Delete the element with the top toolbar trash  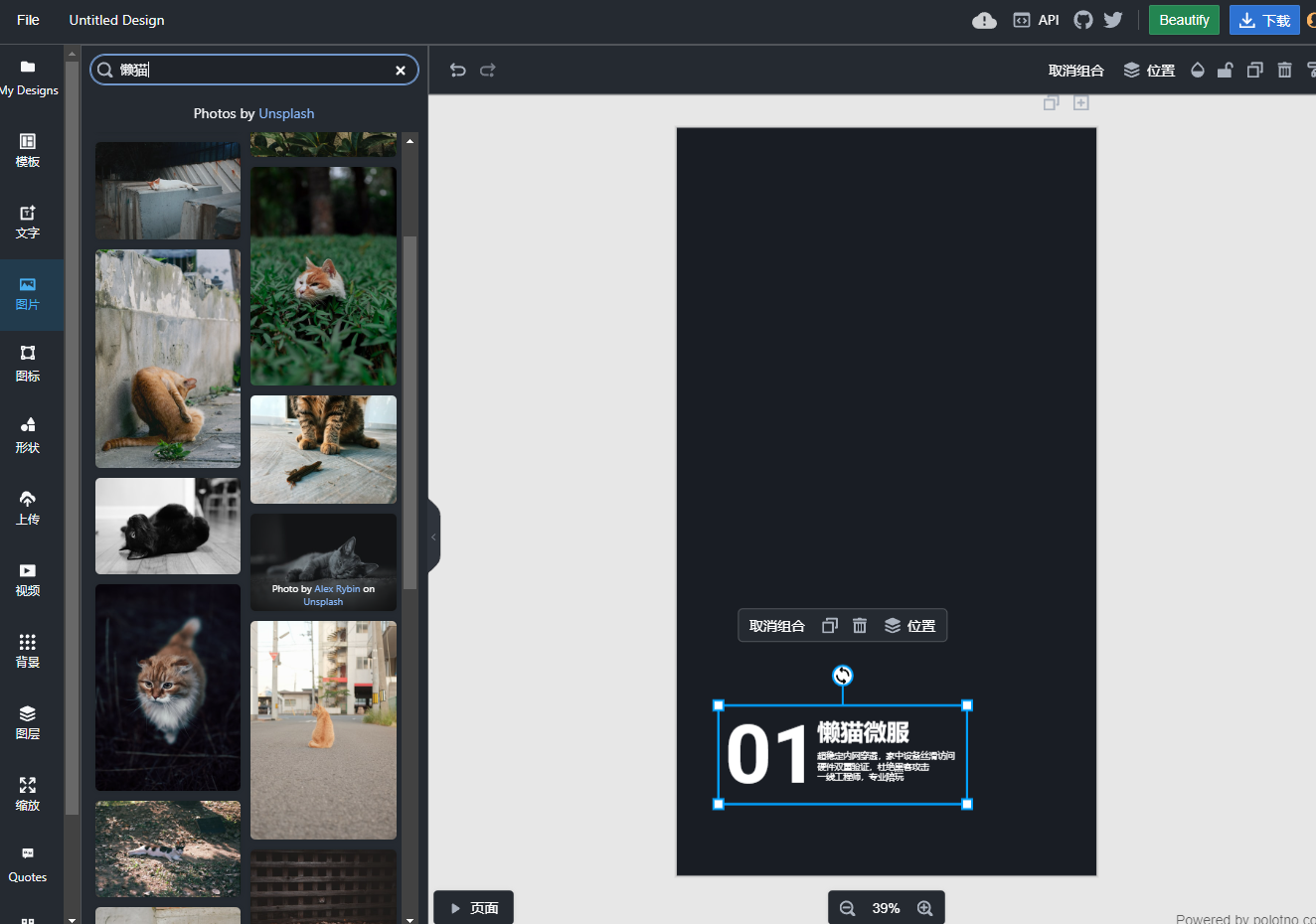click(1285, 70)
